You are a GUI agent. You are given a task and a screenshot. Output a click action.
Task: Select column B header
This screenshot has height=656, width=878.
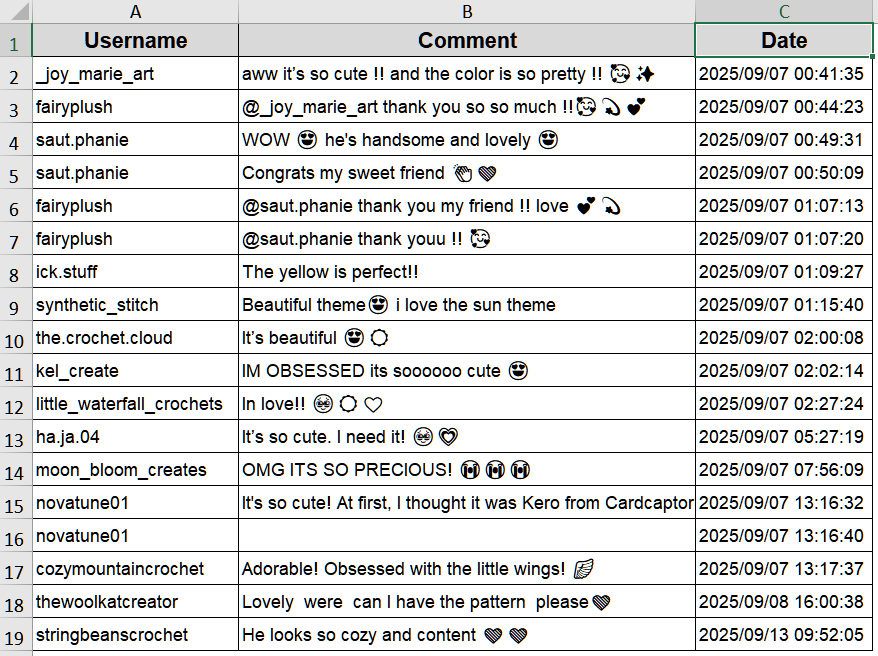point(467,12)
